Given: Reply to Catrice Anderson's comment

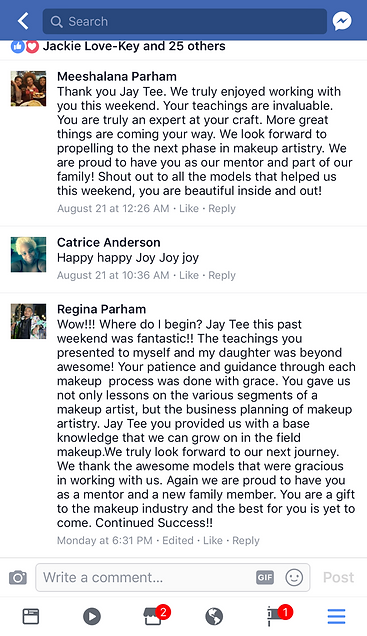Looking at the screenshot, I should [x=222, y=275].
